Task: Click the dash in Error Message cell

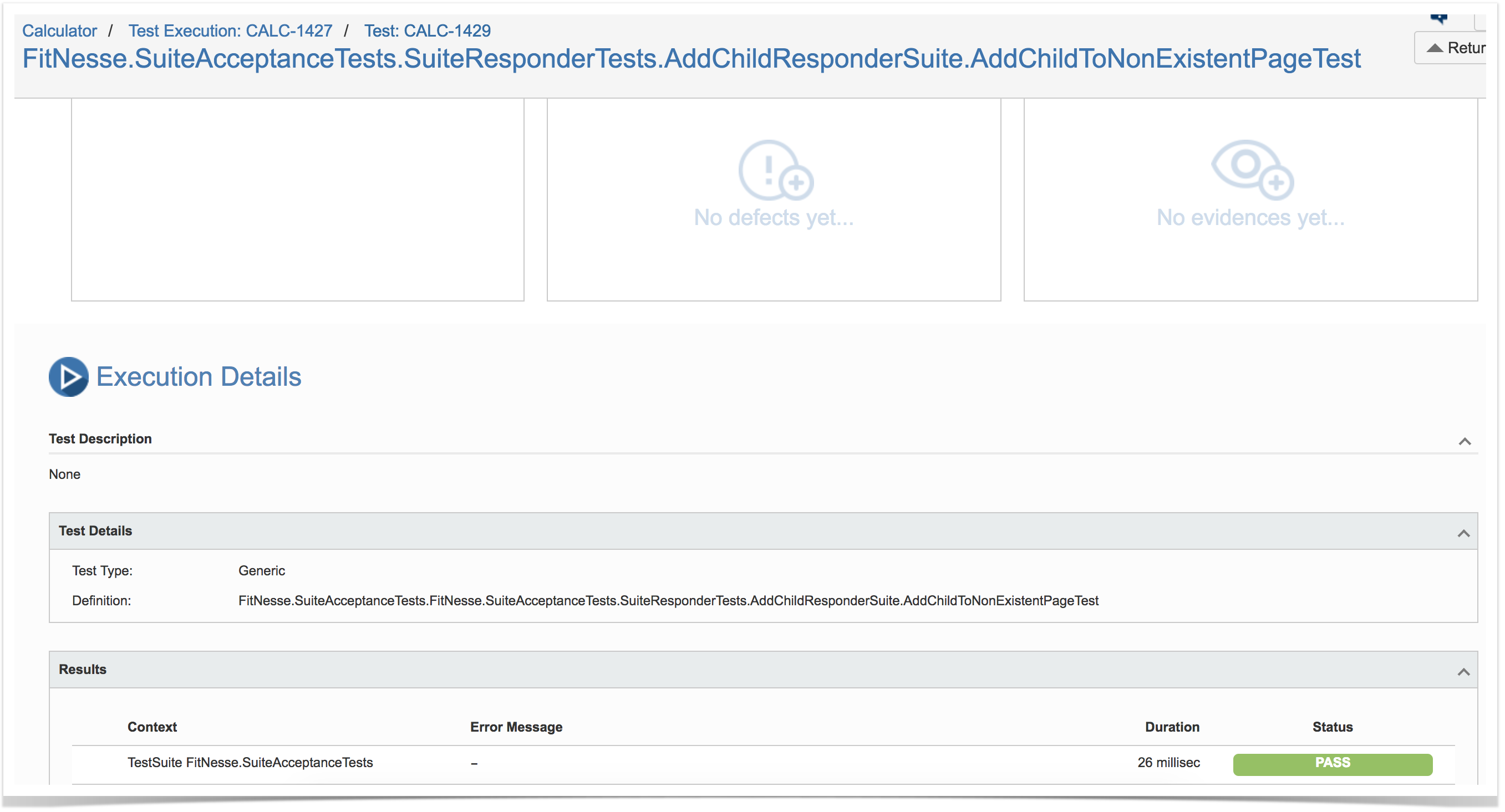Action: (474, 764)
